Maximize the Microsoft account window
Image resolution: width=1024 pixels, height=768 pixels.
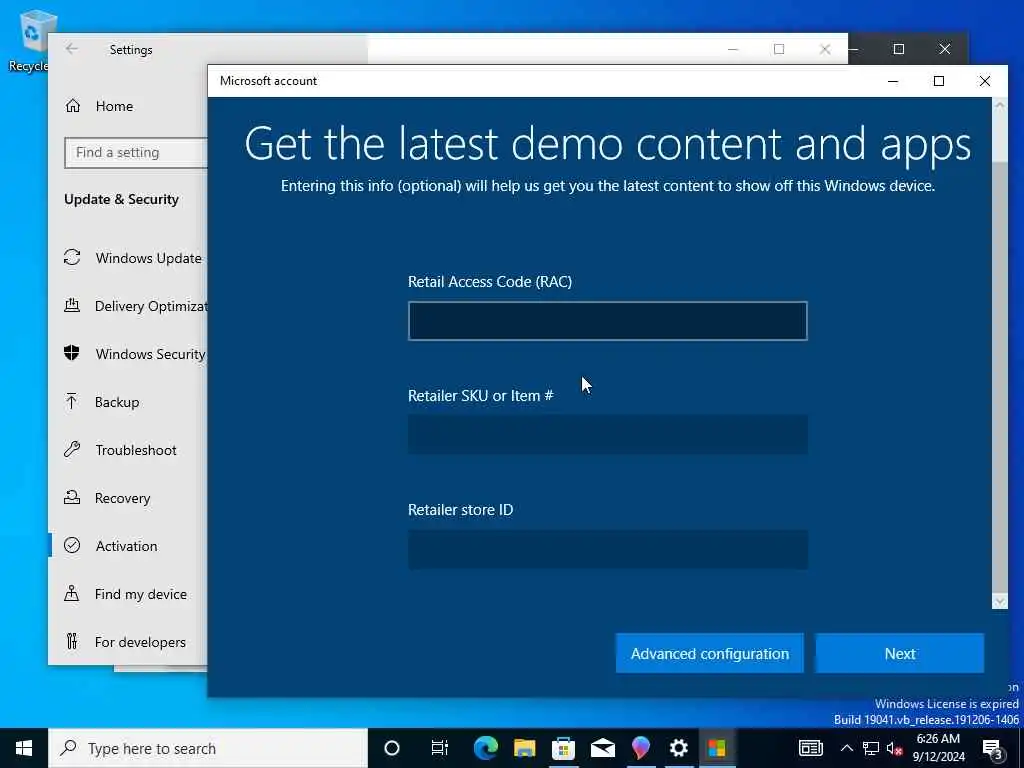tap(938, 81)
